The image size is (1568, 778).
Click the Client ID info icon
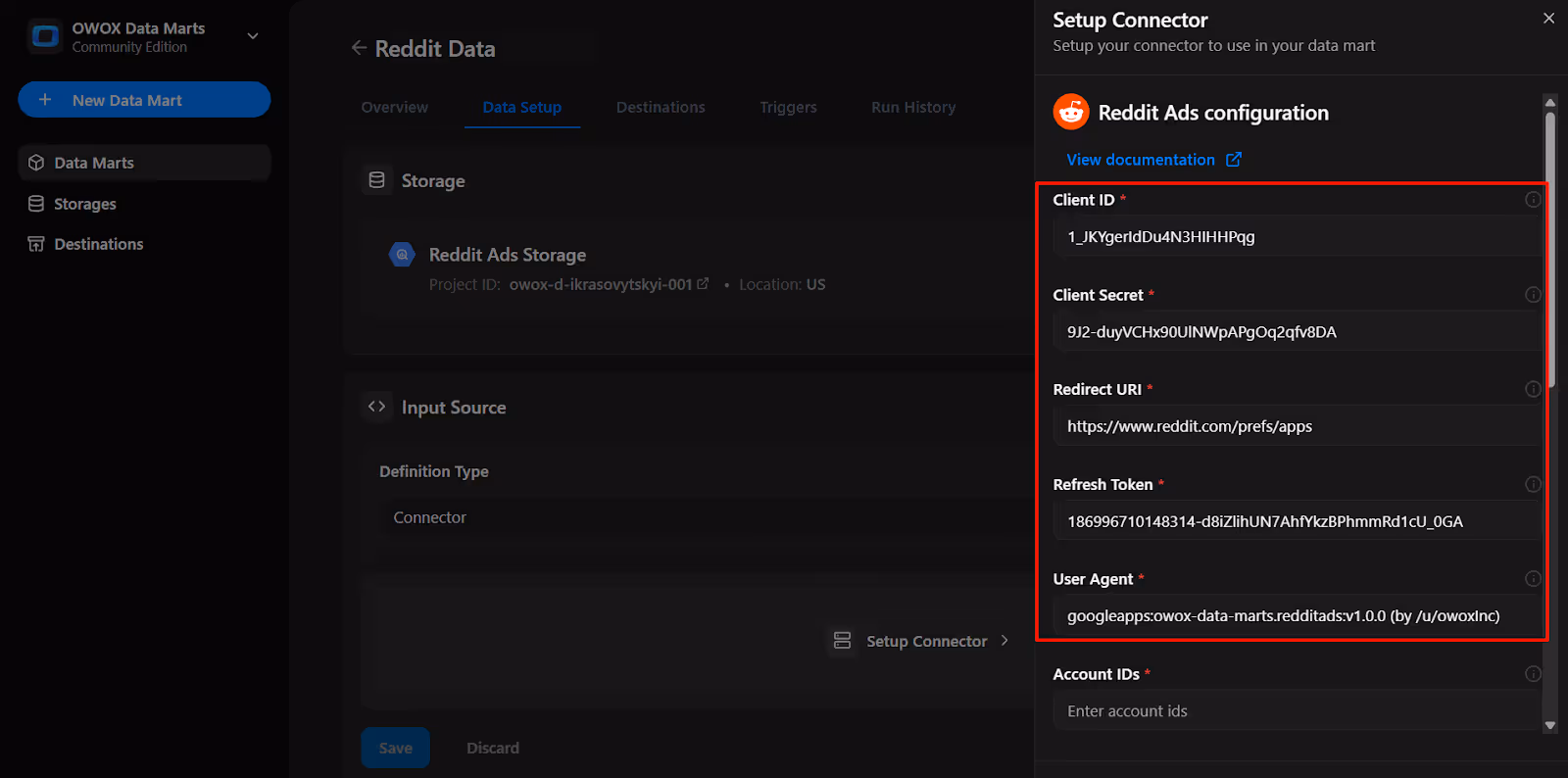1533,200
